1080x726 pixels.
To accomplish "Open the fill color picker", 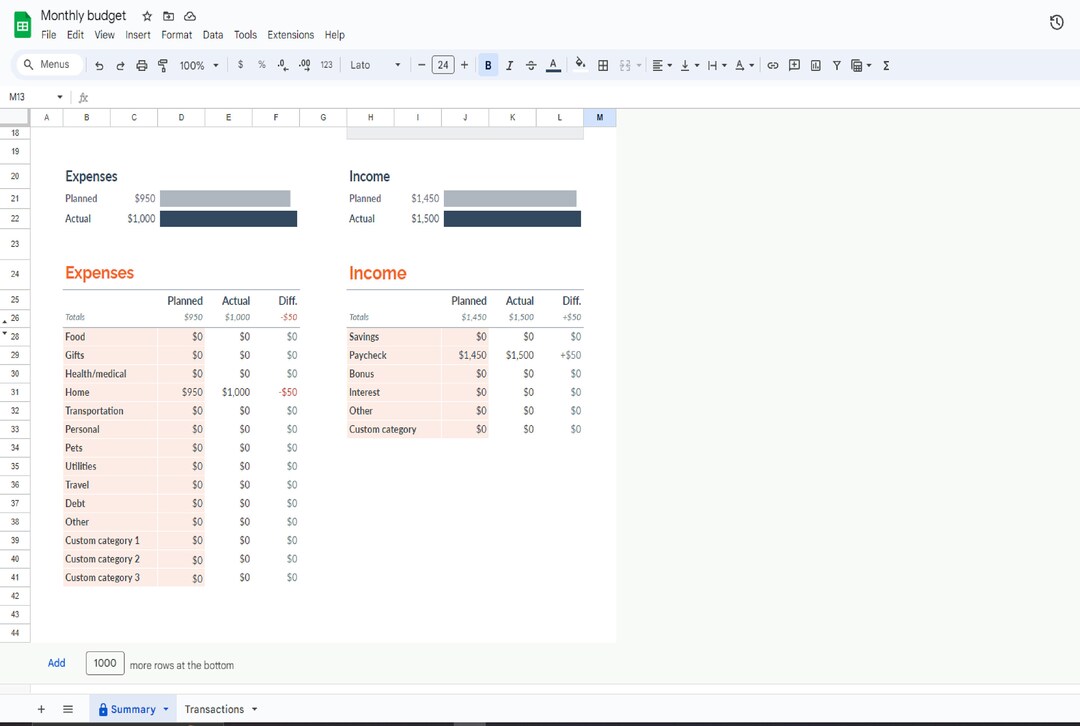I will (x=581, y=65).
